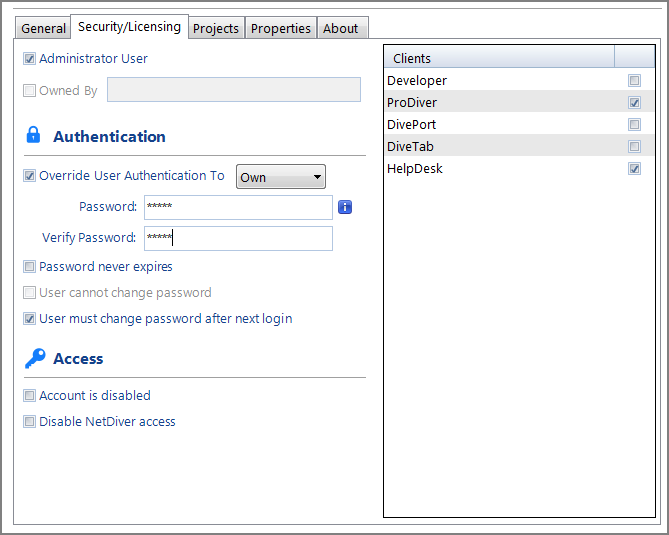669x535 pixels.
Task: Click the blue password info icon
Action: tap(345, 207)
